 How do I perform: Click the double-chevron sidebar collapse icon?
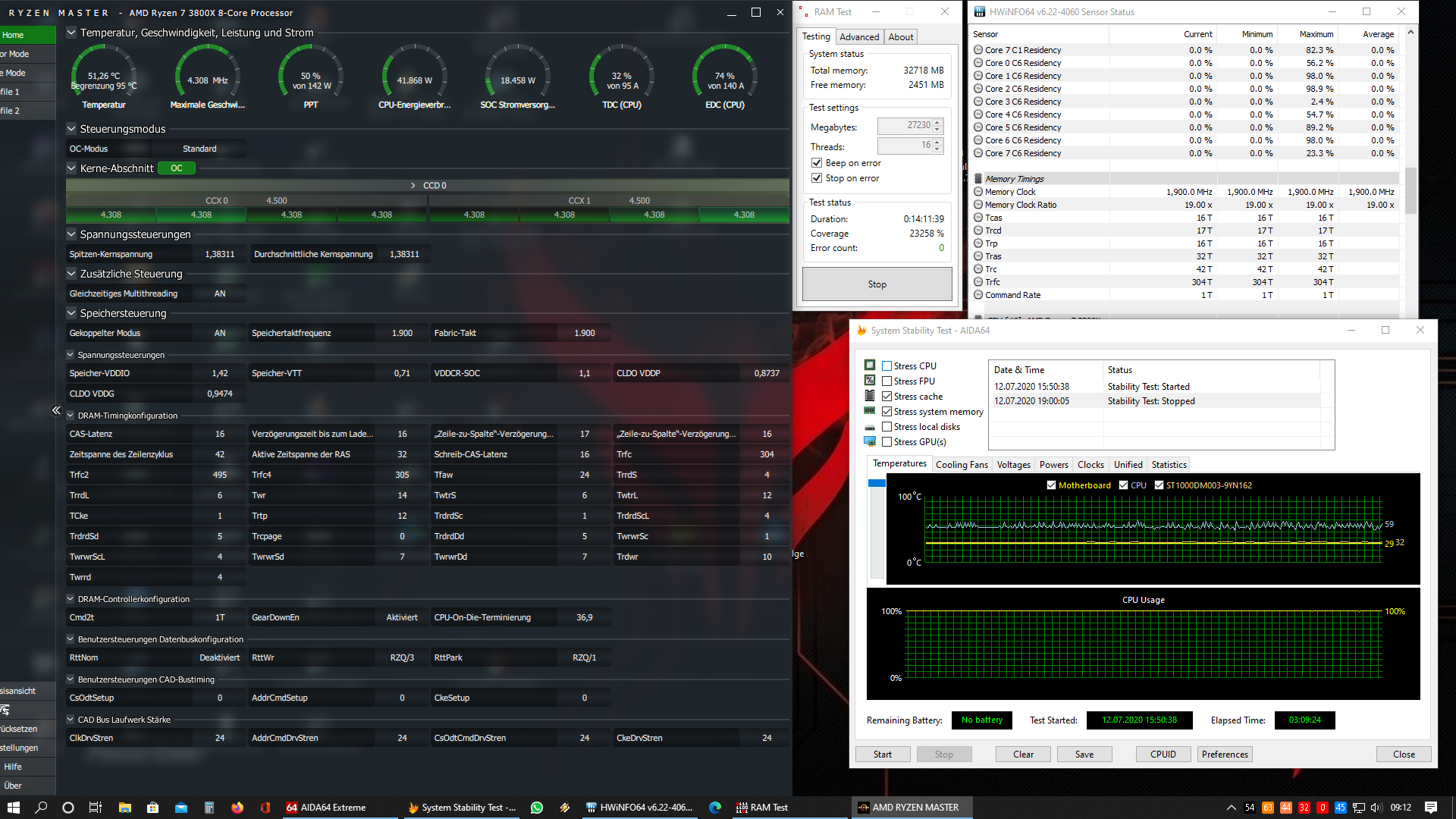tap(56, 410)
